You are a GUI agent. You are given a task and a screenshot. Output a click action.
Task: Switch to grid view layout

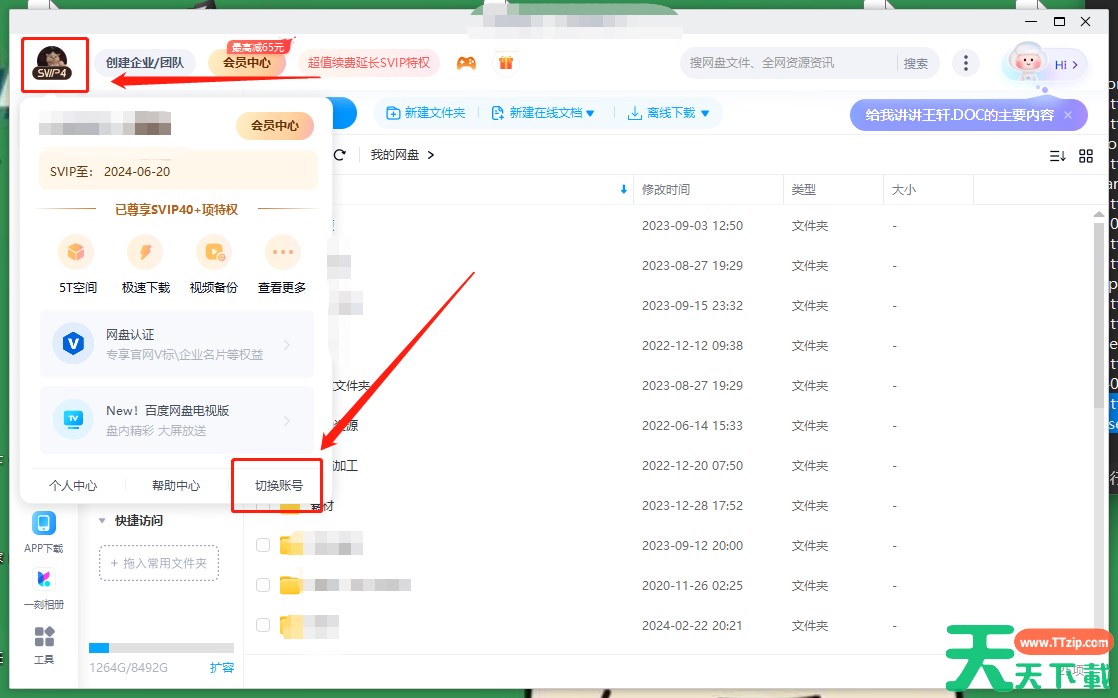click(1086, 156)
